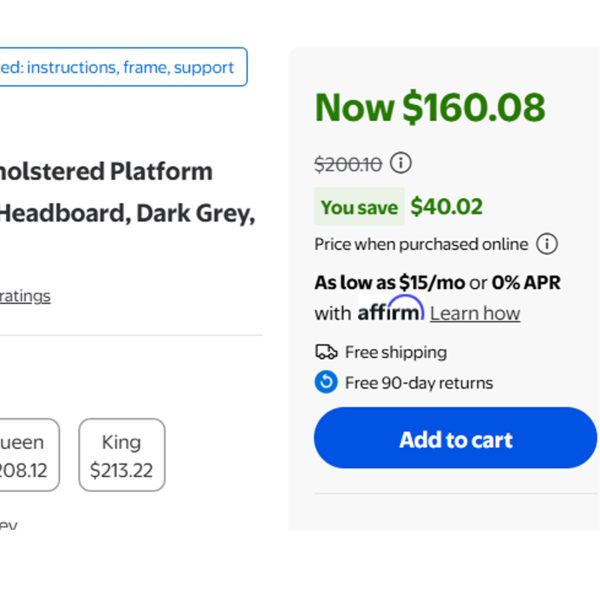Click the instructions, frame, support review tag

coord(124,67)
